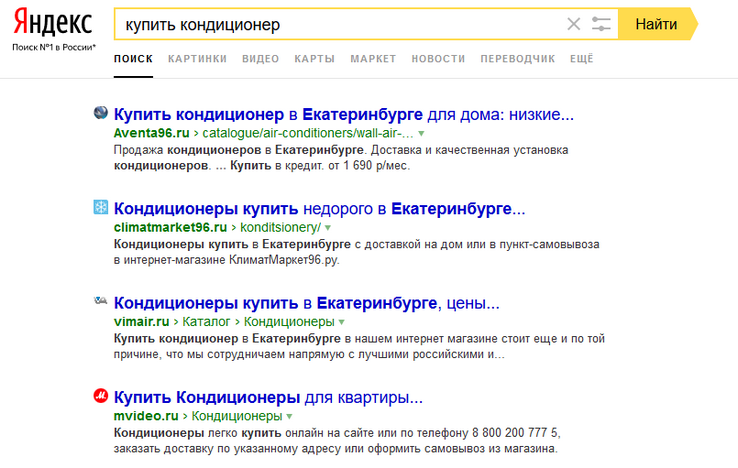Expand the dropdown arrow next to Aventa96.ru URL

tap(421, 134)
